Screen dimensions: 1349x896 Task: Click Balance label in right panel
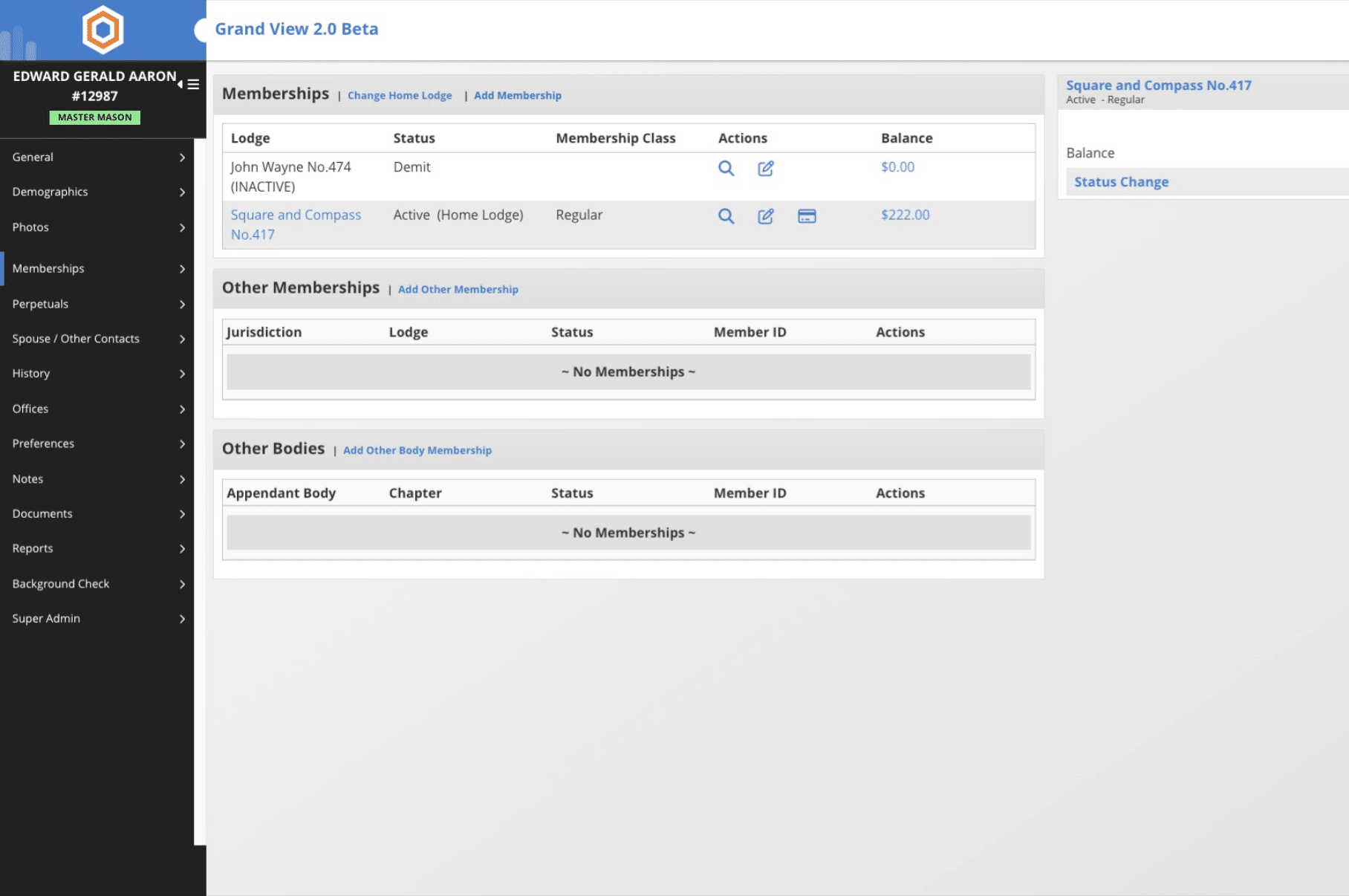[1090, 153]
